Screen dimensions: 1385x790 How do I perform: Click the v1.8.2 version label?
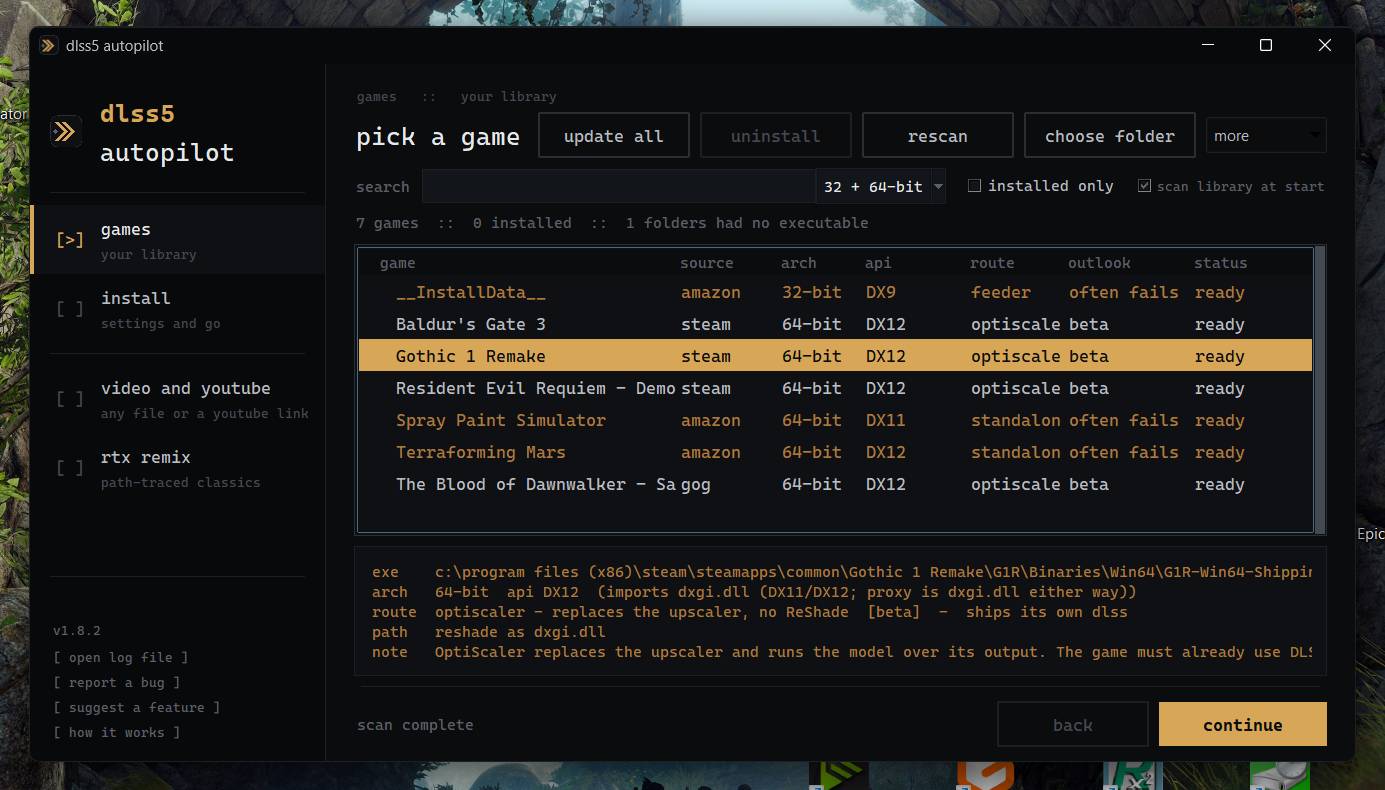pyautogui.click(x=77, y=631)
